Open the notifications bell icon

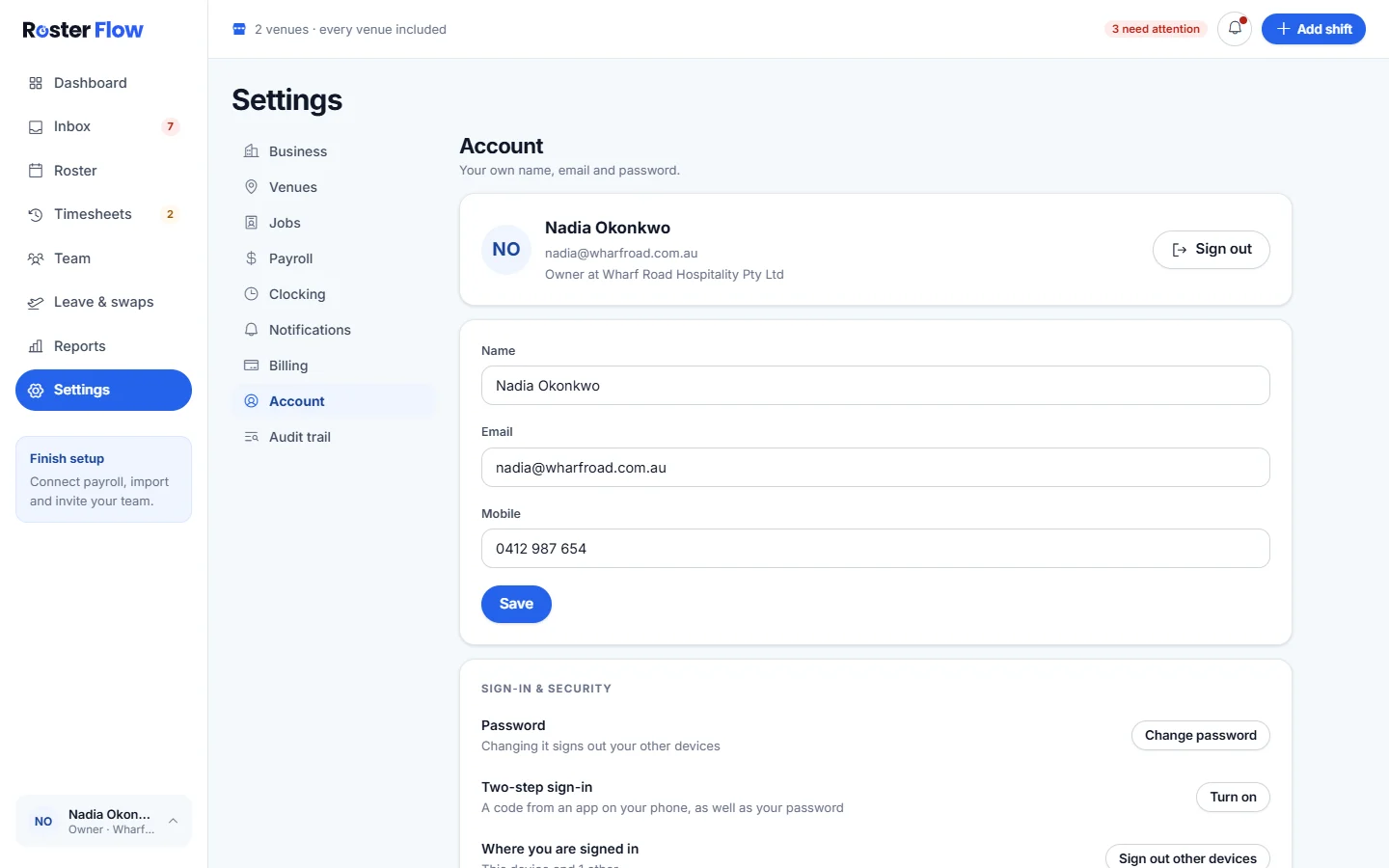click(1234, 29)
